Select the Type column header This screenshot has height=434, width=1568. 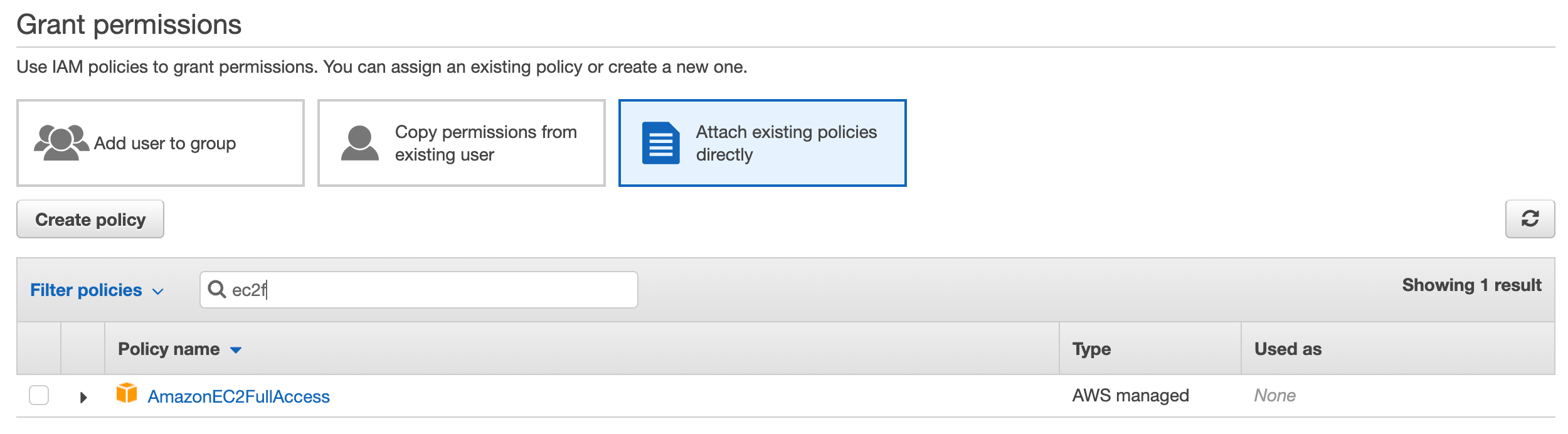(1091, 349)
